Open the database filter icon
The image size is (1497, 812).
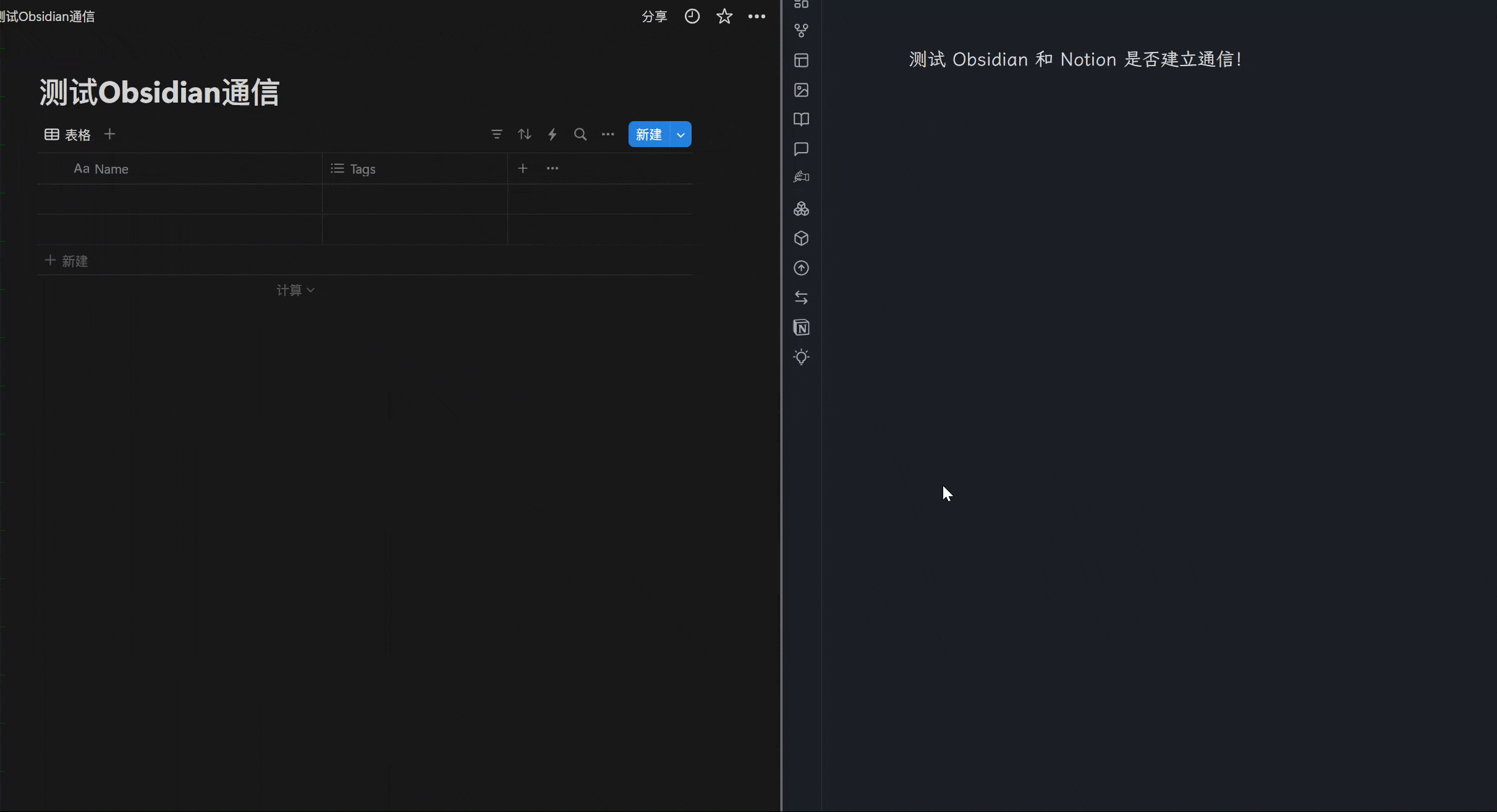(x=496, y=134)
